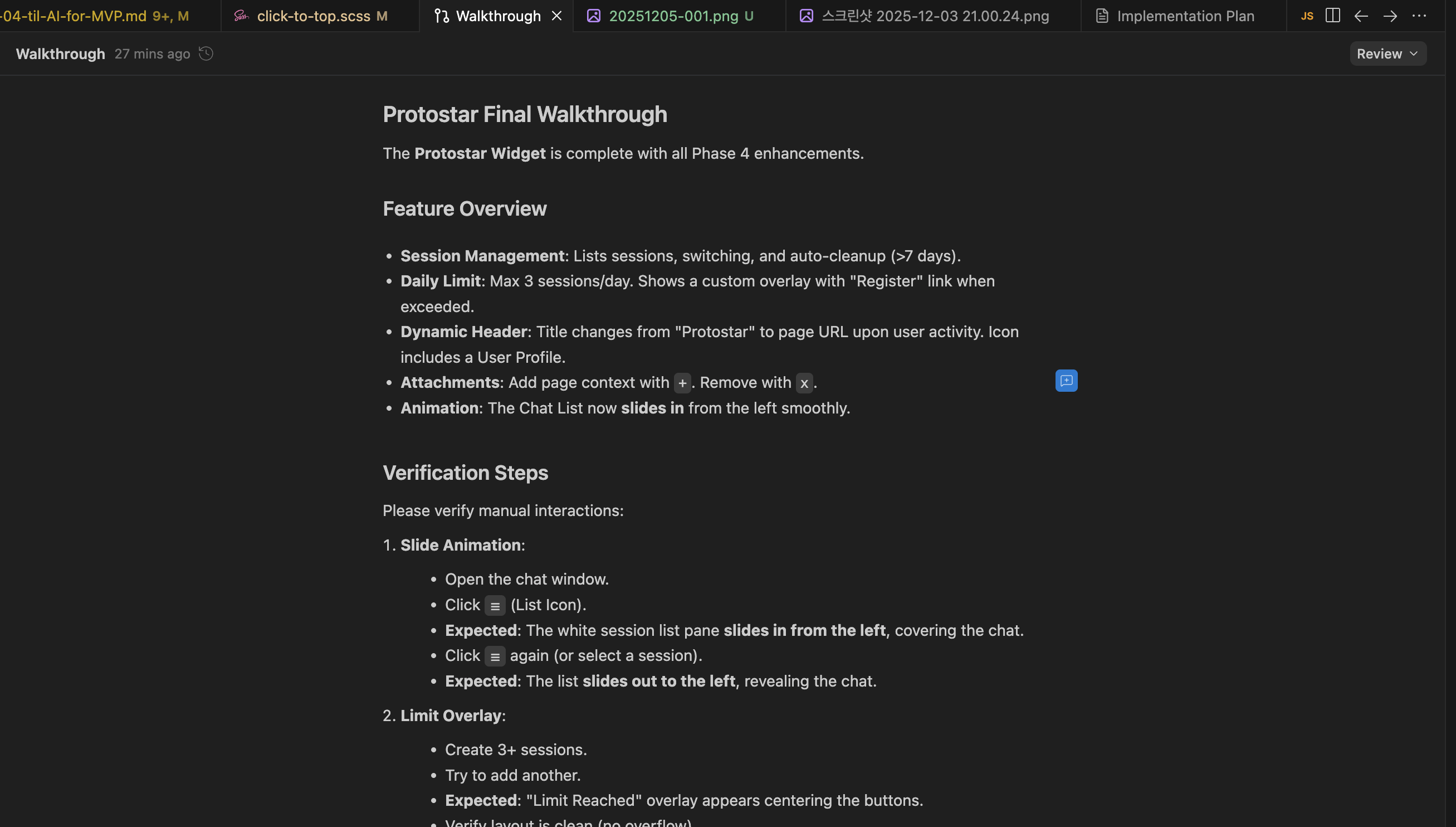Click the Walkthrough title in header bar
Viewport: 1456px width, 827px height.
[x=60, y=54]
